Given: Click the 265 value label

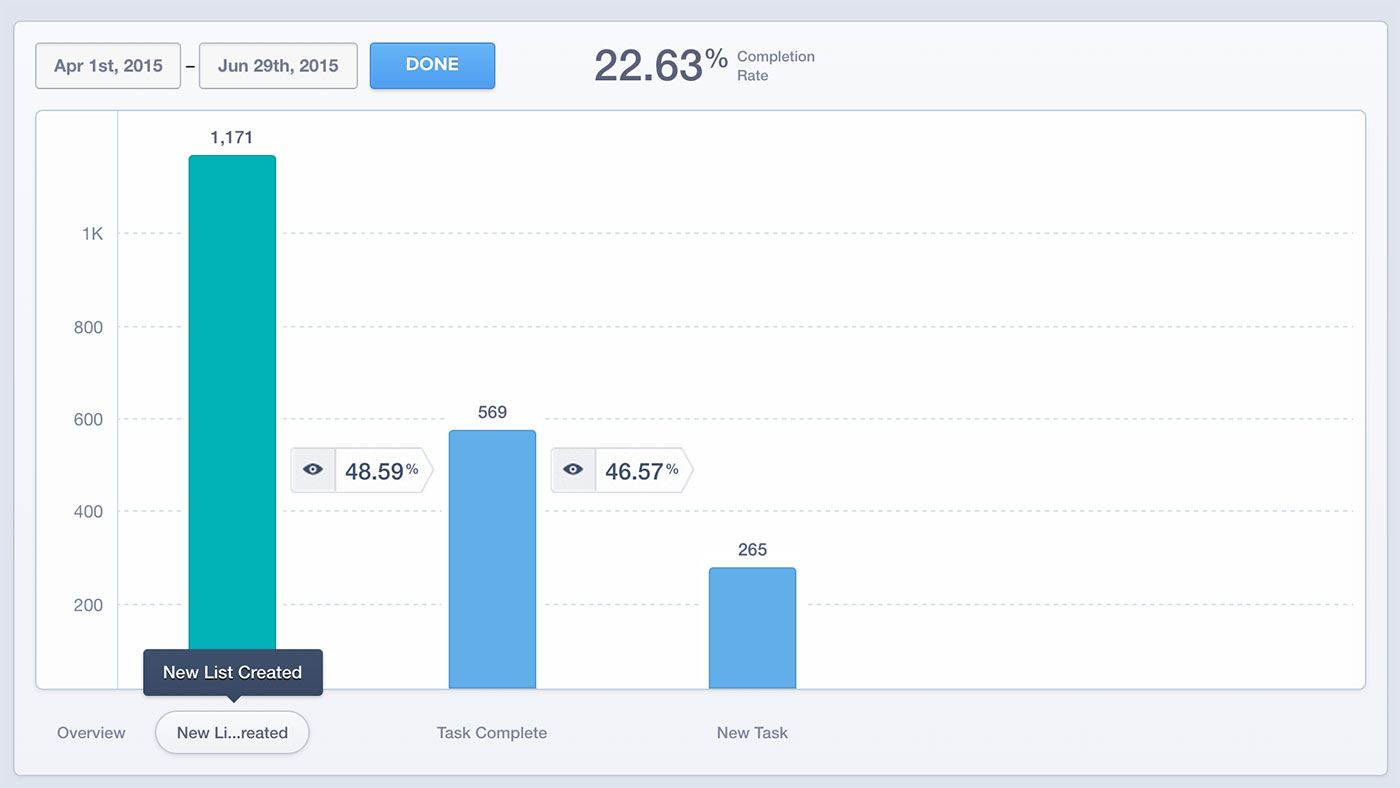Looking at the screenshot, I should [752, 550].
